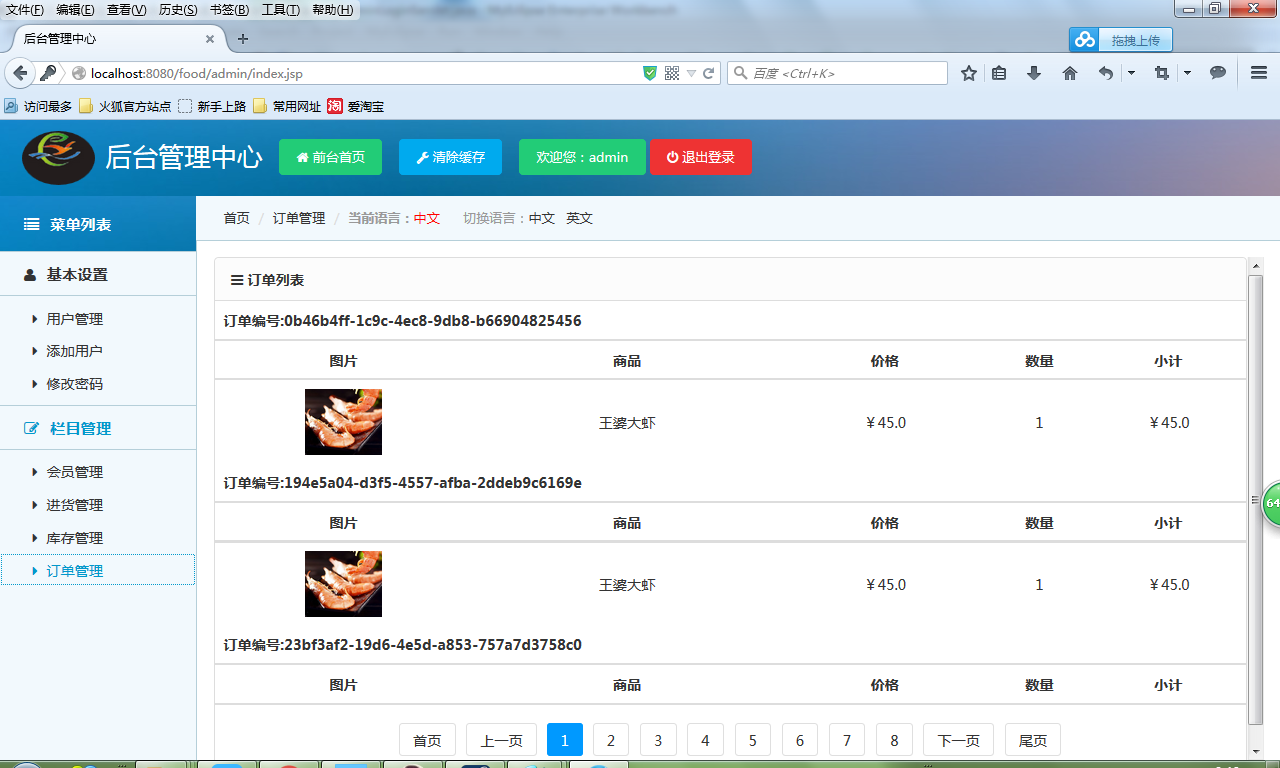Image resolution: width=1280 pixels, height=768 pixels.
Task: Switch language to 中文 option
Action: click(541, 218)
